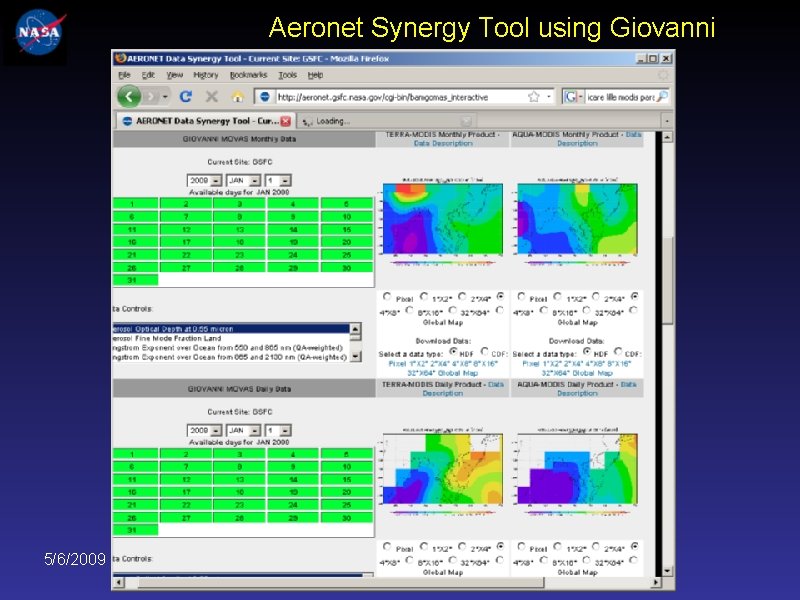The width and height of the screenshot is (800, 600).
Task: Select the Pixel radio for TERRA monthly product
Action: point(387,296)
